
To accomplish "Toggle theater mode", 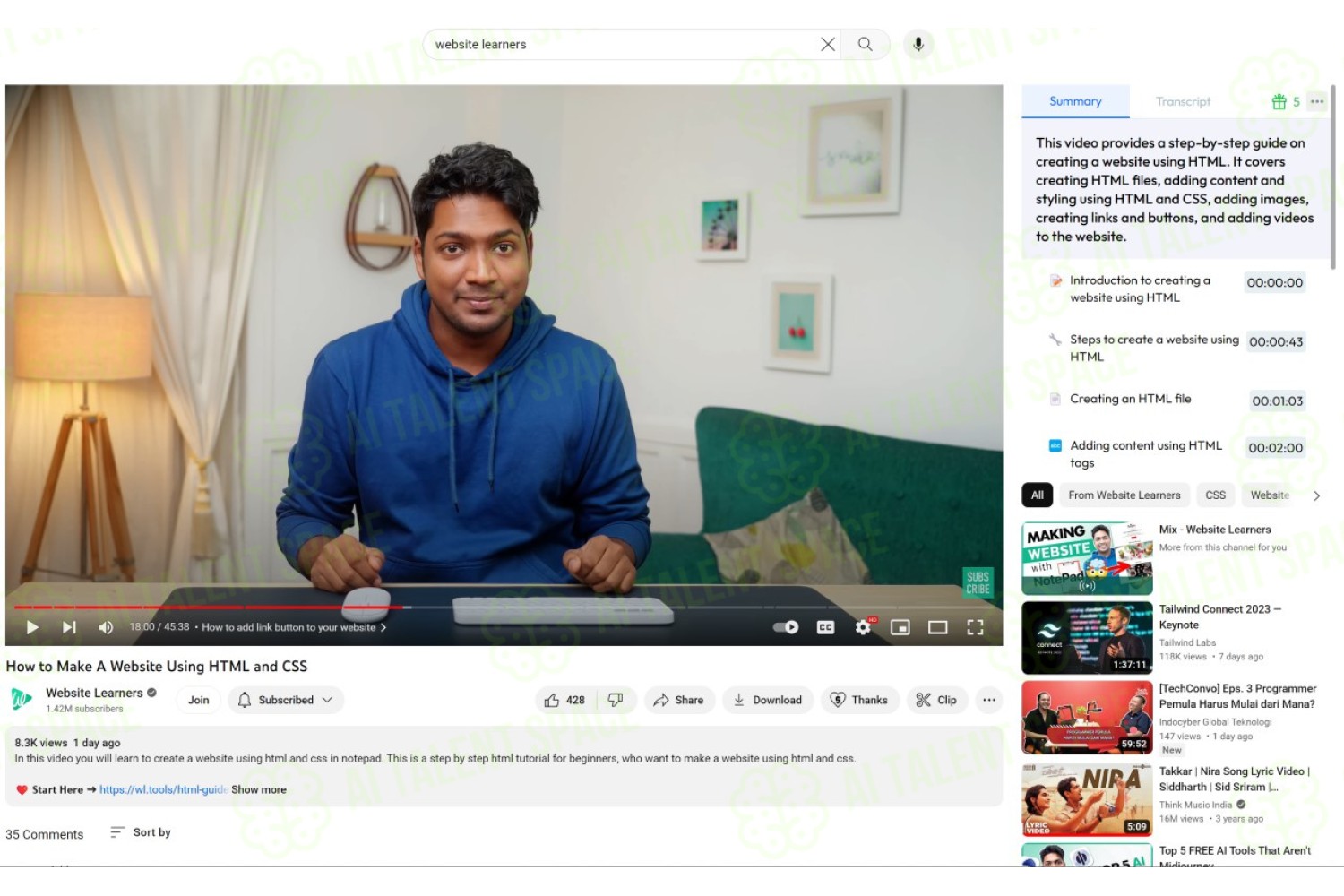I will pos(938,627).
